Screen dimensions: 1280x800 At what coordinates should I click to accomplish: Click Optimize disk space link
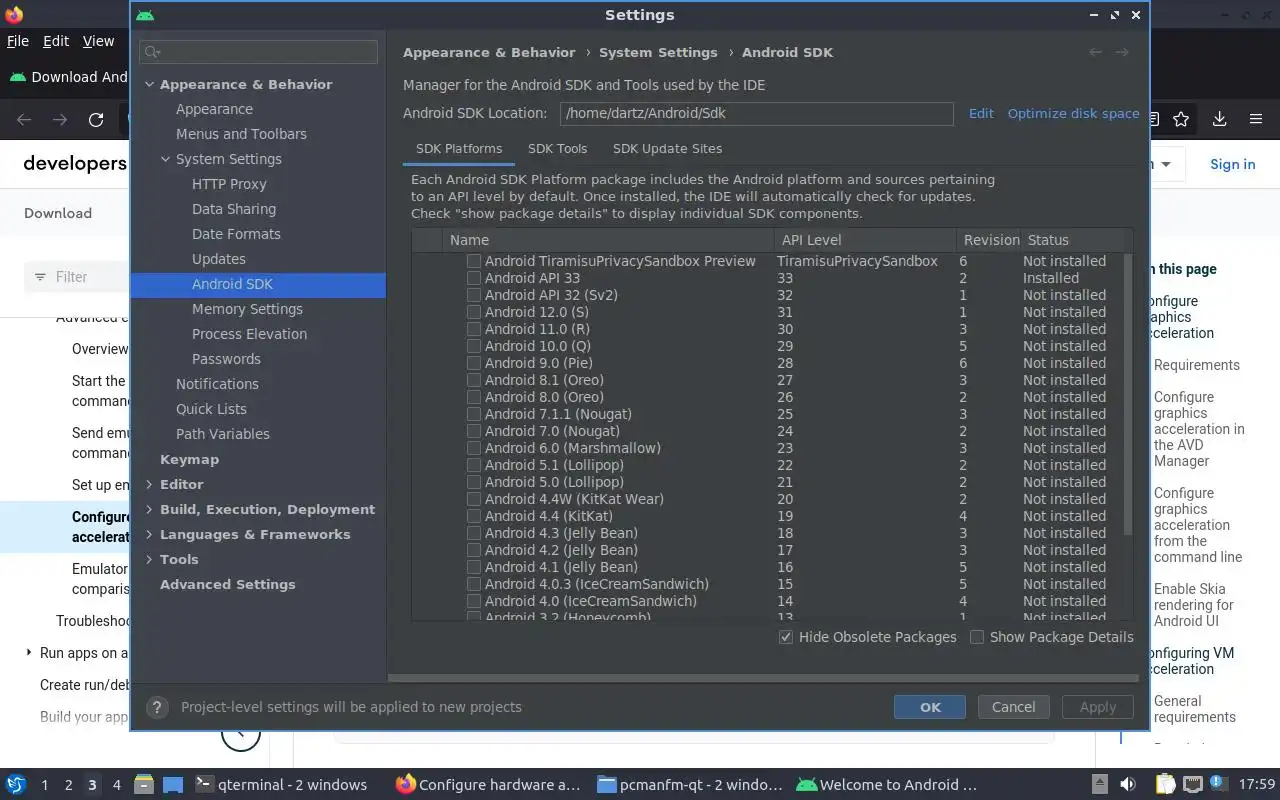[x=1073, y=113]
